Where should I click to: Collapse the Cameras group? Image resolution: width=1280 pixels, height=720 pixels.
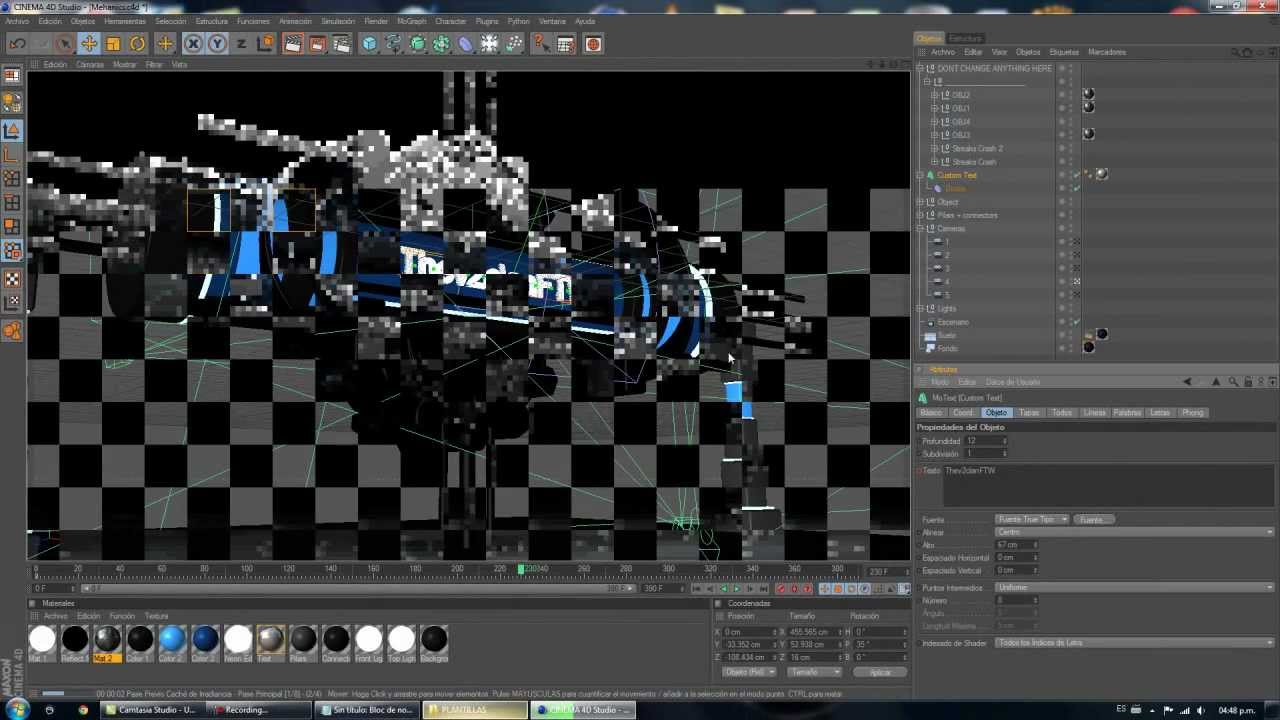[x=920, y=228]
